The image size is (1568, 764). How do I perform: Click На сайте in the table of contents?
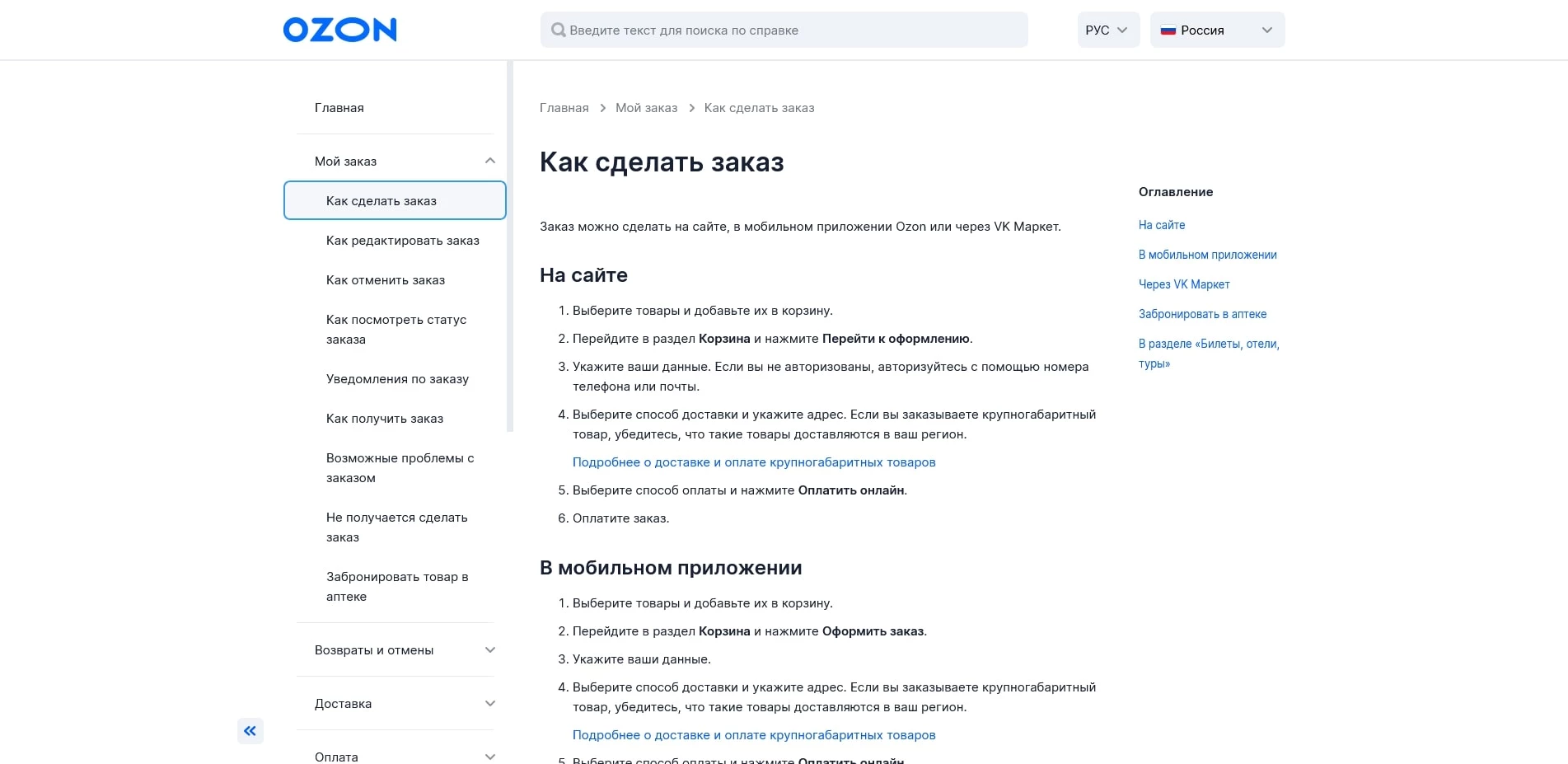(x=1161, y=225)
